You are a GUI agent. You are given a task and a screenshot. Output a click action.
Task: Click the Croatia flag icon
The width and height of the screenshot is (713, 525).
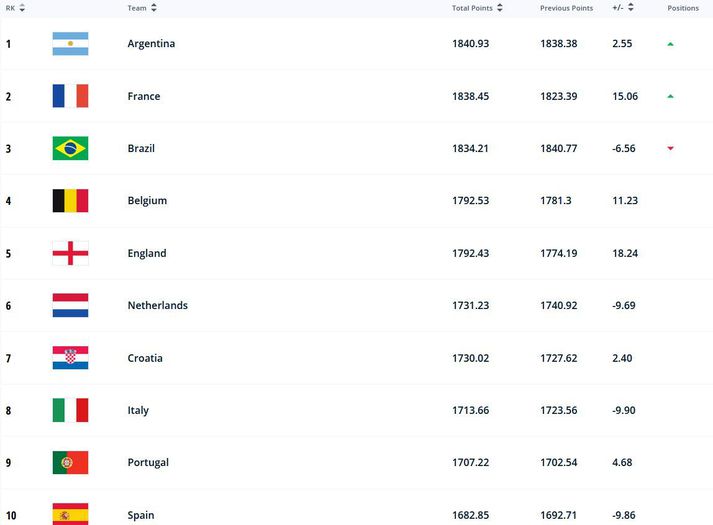point(70,358)
